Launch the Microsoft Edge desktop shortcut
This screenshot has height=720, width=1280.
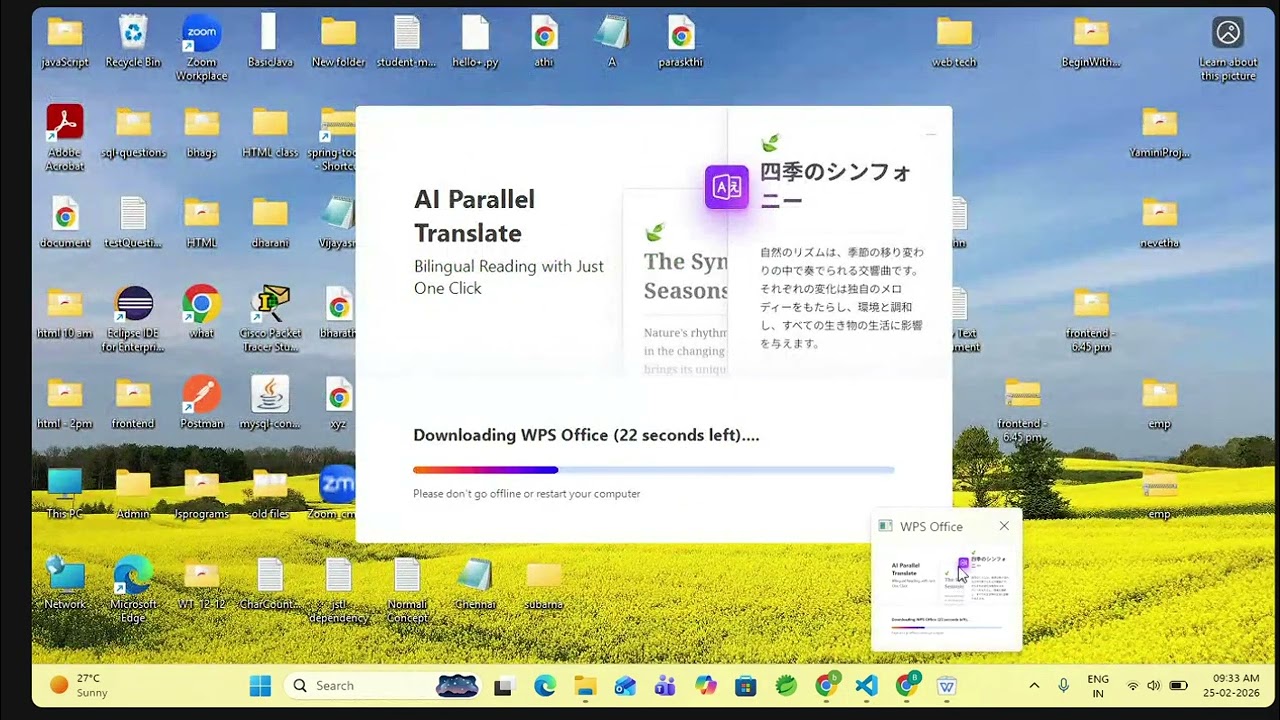pos(133,590)
